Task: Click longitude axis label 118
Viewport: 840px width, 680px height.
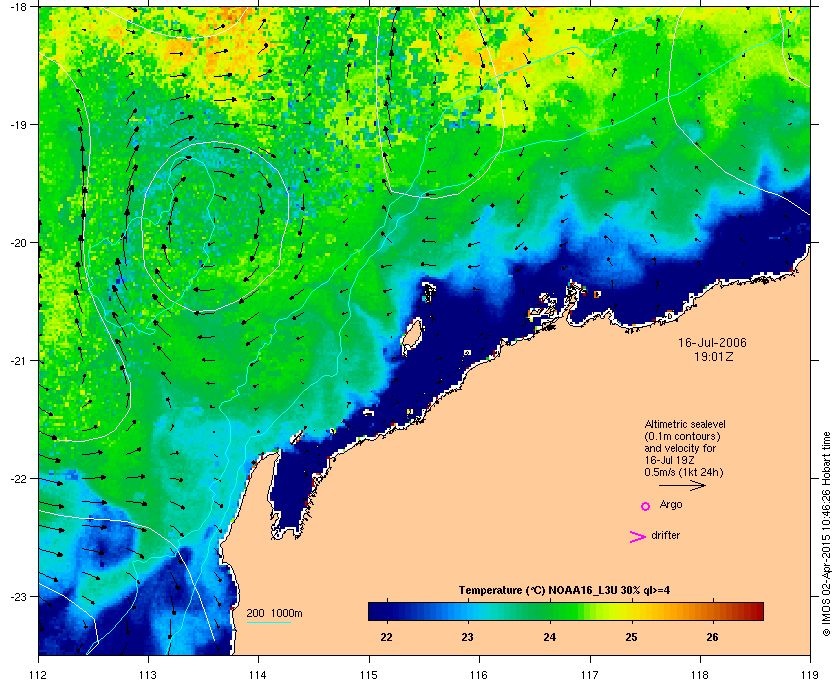Action: click(700, 675)
